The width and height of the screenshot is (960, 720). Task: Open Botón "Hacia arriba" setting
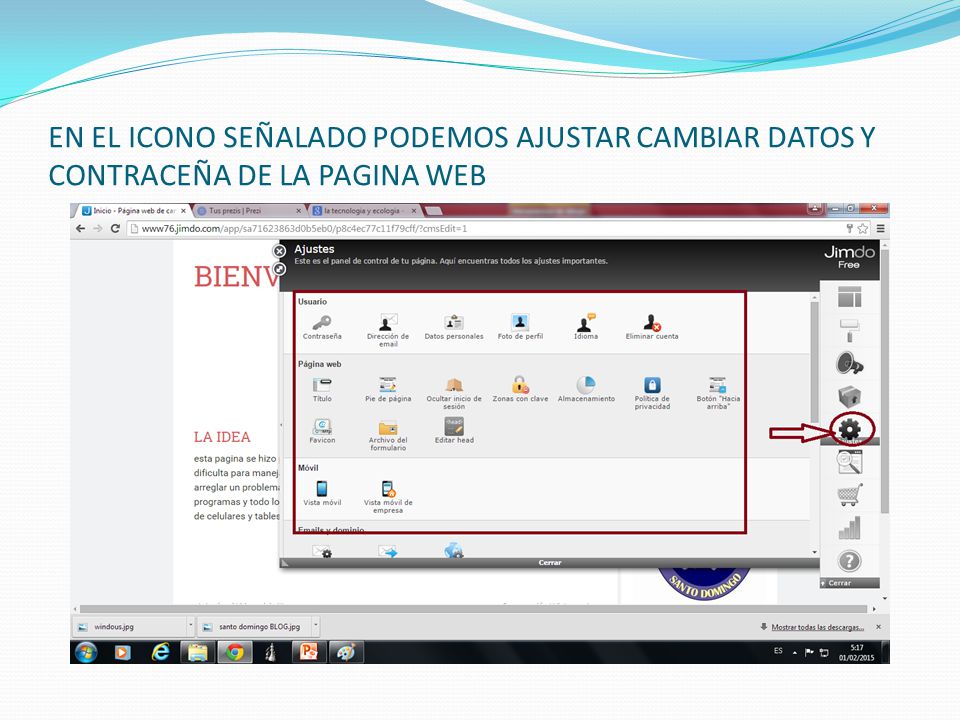(718, 393)
